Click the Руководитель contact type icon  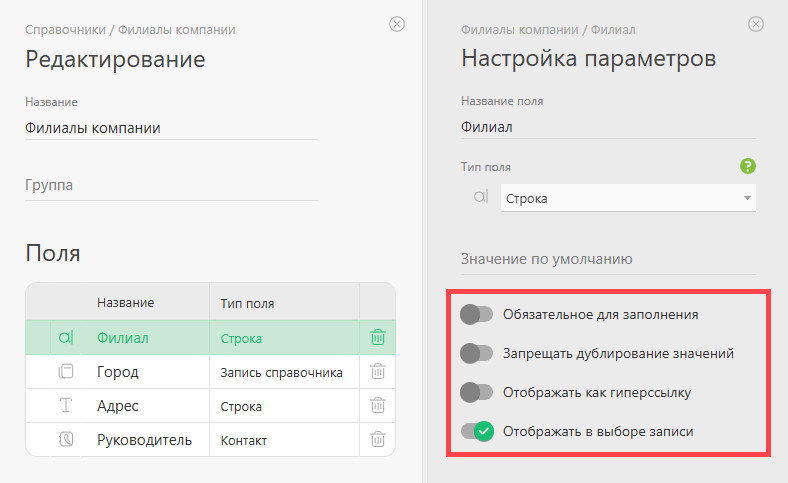pyautogui.click(x=66, y=440)
